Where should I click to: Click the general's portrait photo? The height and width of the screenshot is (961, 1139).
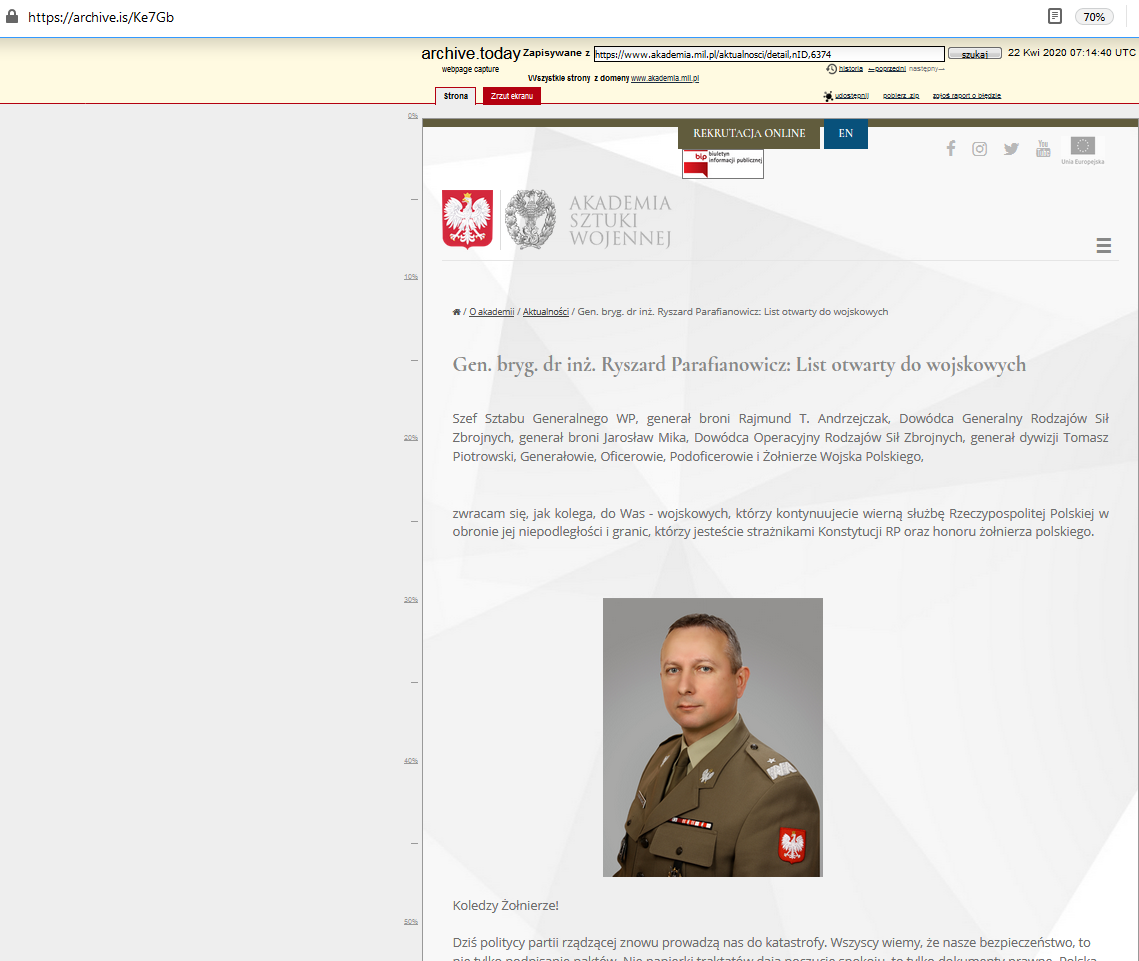[712, 737]
